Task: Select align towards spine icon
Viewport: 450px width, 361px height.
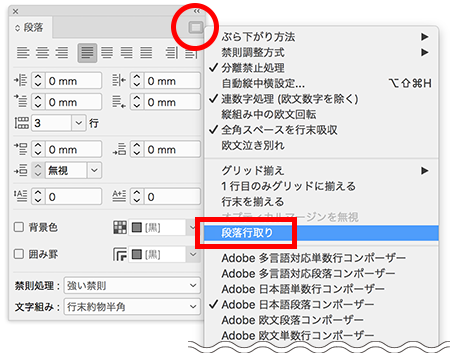Action: coord(171,53)
